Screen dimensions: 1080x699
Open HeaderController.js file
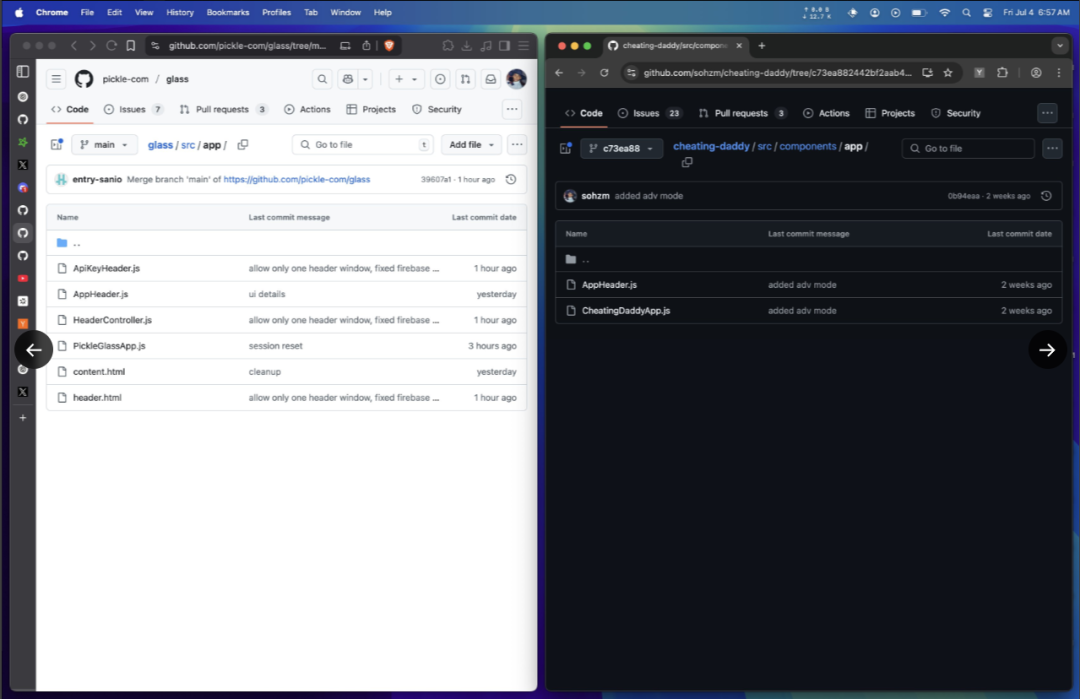112,320
